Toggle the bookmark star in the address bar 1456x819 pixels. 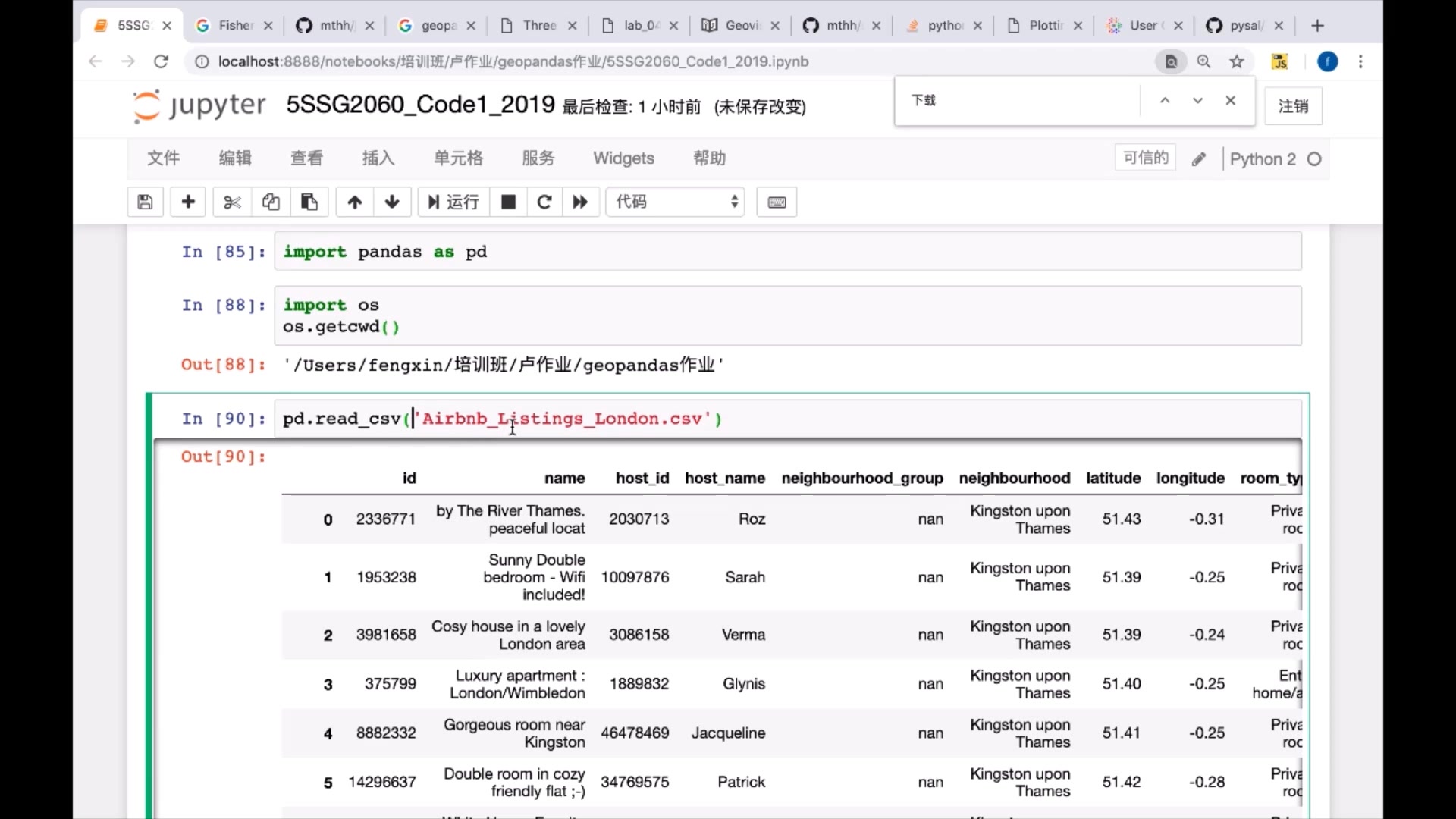click(x=1236, y=61)
